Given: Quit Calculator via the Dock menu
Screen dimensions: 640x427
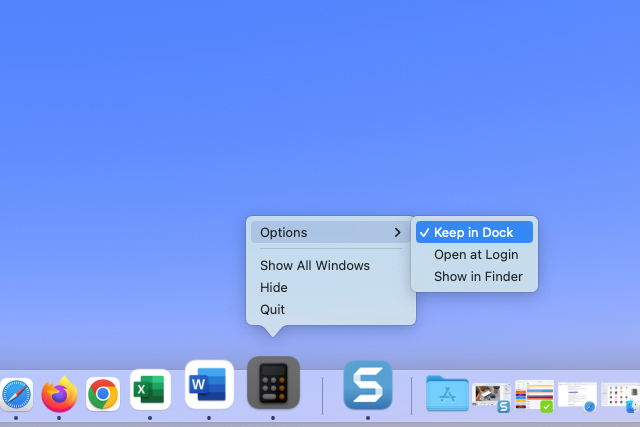Looking at the screenshot, I should 331,309.
